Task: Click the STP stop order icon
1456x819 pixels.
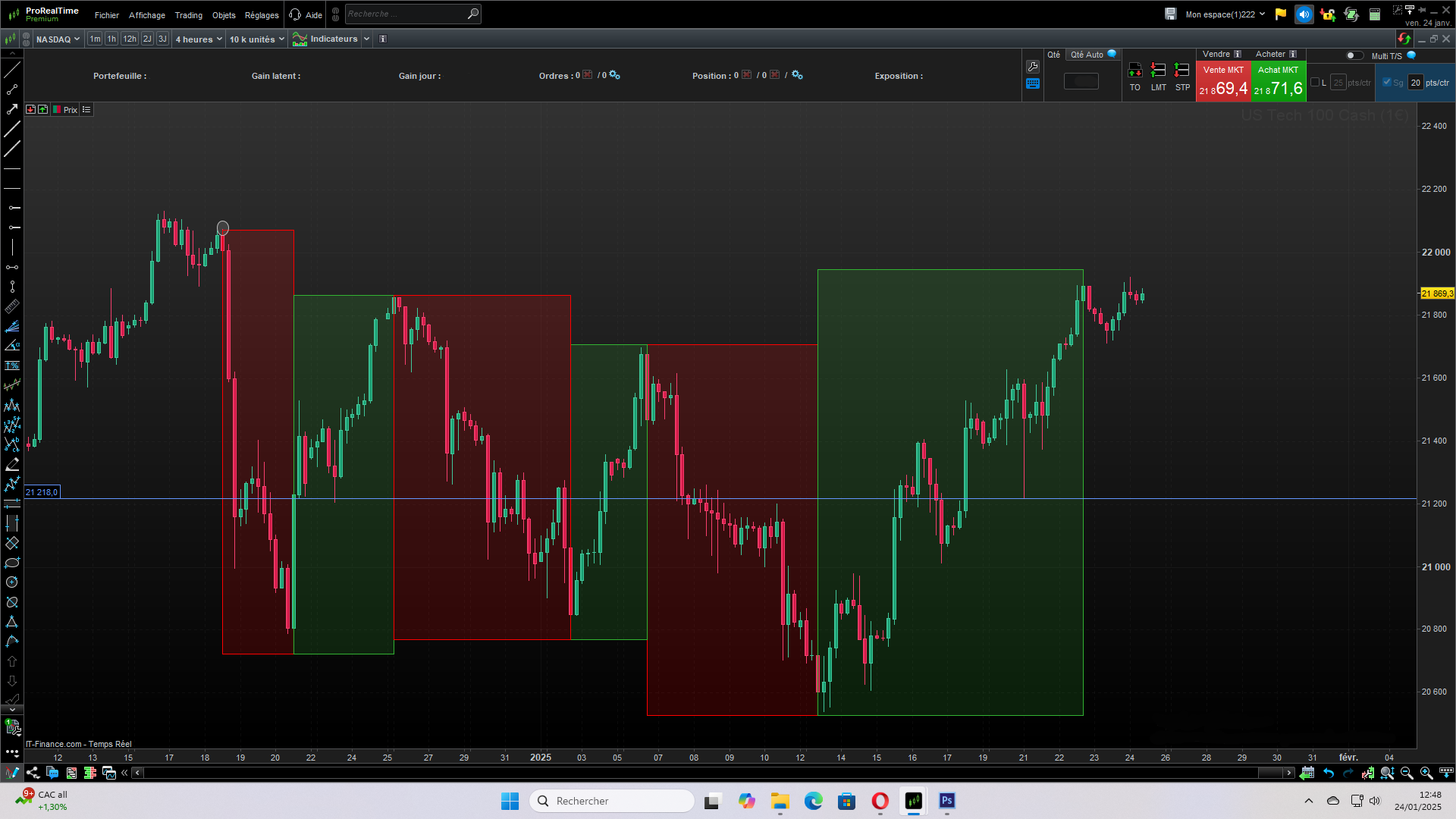Action: coord(1181,71)
